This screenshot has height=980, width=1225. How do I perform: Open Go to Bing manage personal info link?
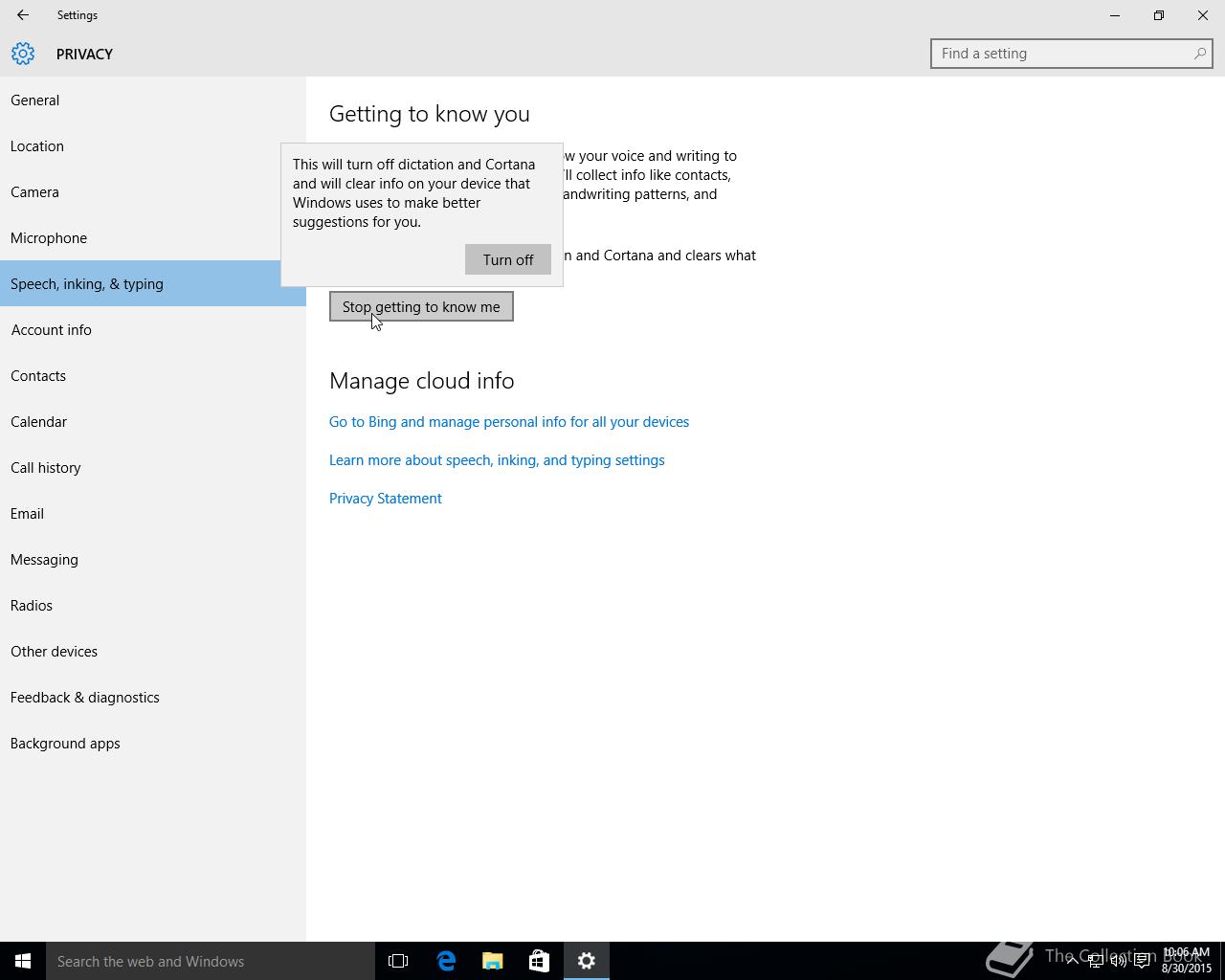point(509,421)
